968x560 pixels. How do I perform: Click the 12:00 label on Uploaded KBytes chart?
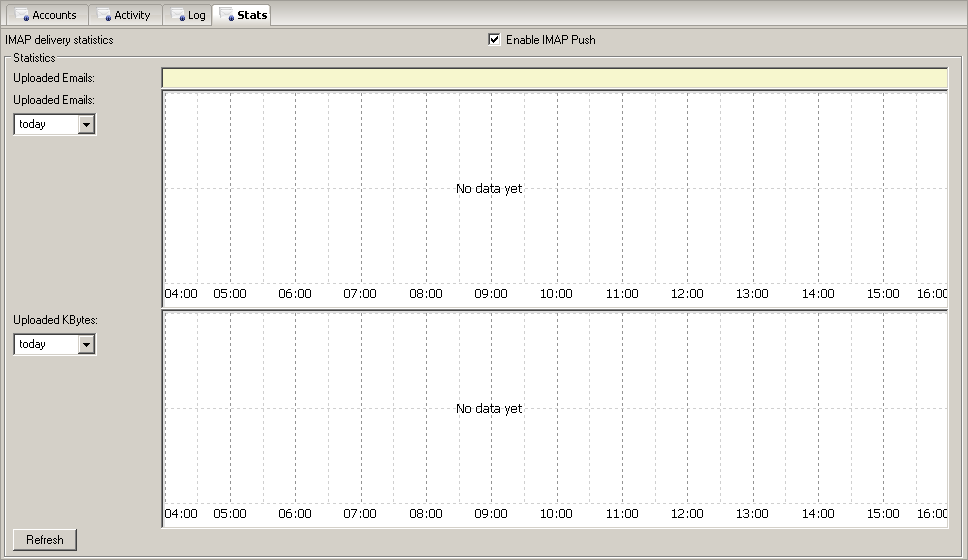(x=687, y=514)
